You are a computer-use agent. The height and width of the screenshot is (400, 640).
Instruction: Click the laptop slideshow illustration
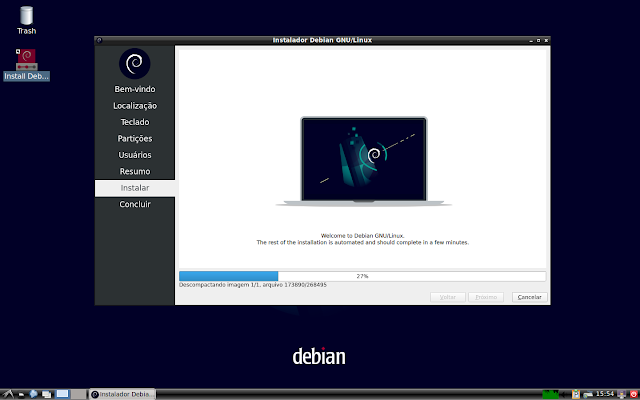click(x=364, y=162)
